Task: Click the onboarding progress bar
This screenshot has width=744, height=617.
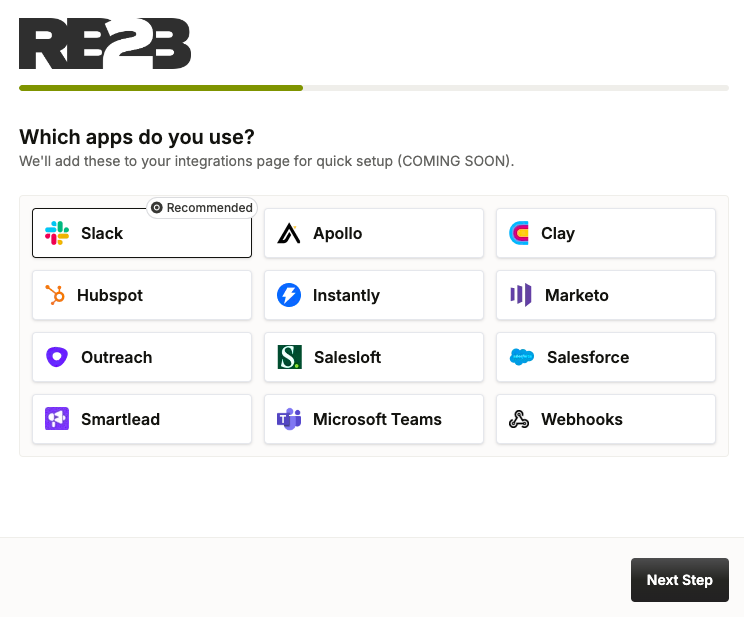Action: [x=373, y=88]
